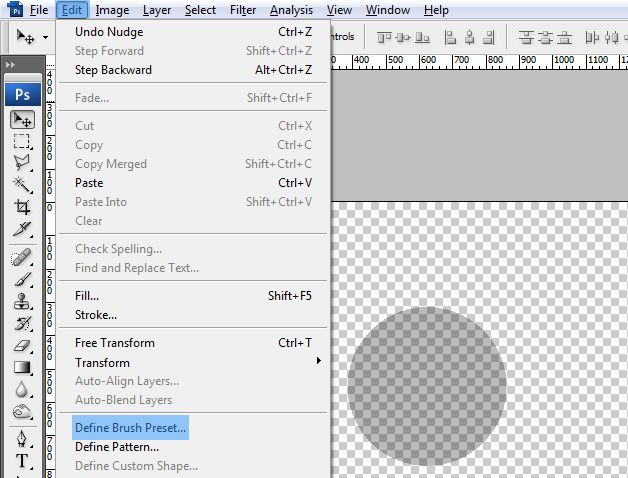Screen dimensions: 628x478
Task: Click the Photoshop application icon beside File
Action: tap(15, 9)
